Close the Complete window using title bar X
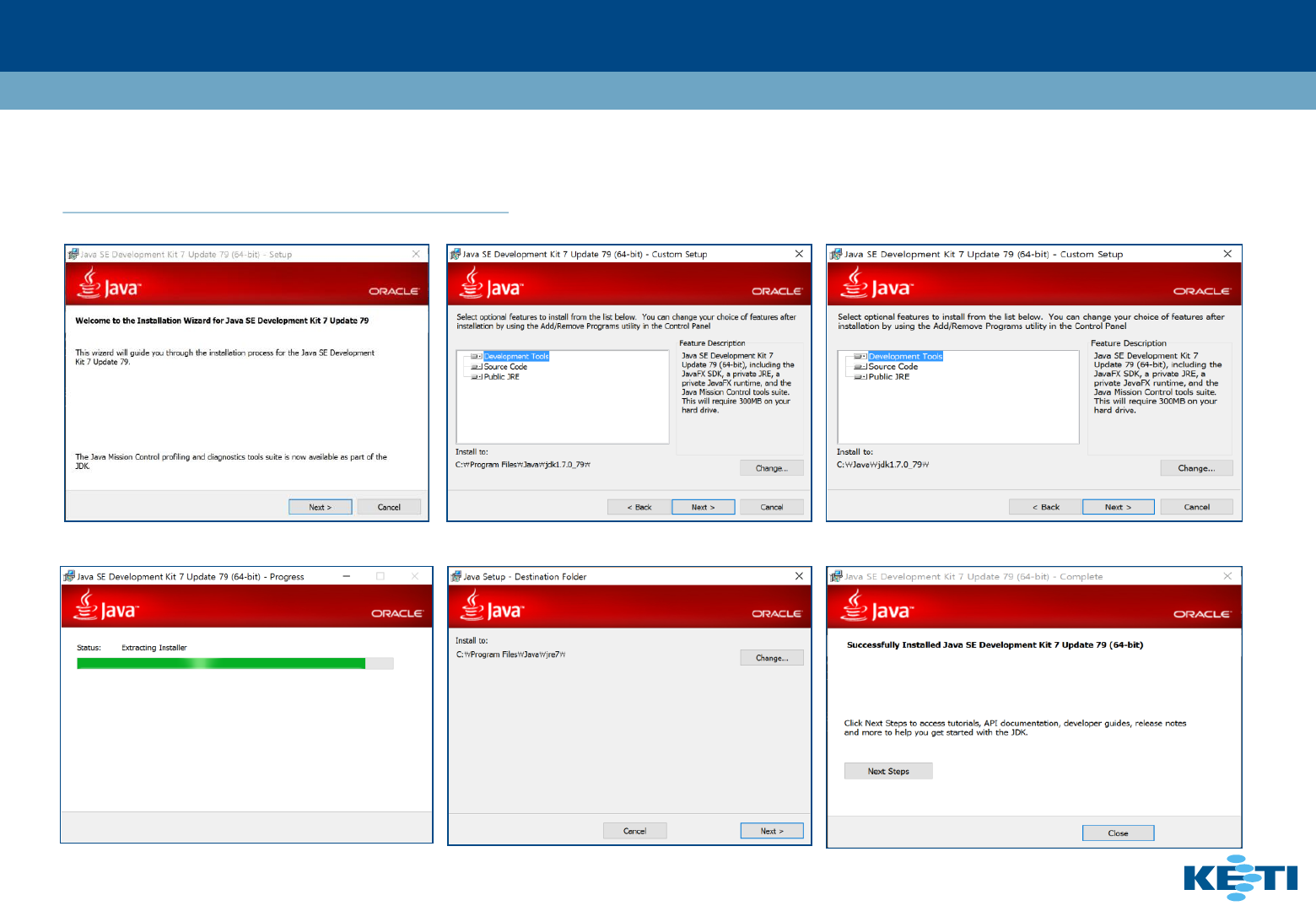1316x911 pixels. coord(1227,576)
